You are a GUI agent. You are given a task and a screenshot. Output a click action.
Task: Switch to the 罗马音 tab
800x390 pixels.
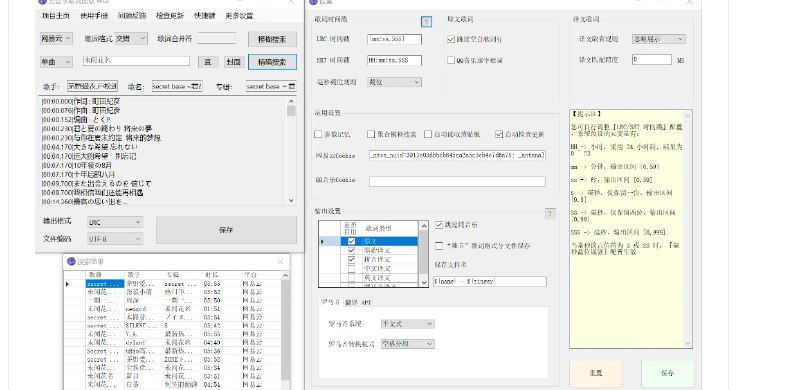[330, 302]
